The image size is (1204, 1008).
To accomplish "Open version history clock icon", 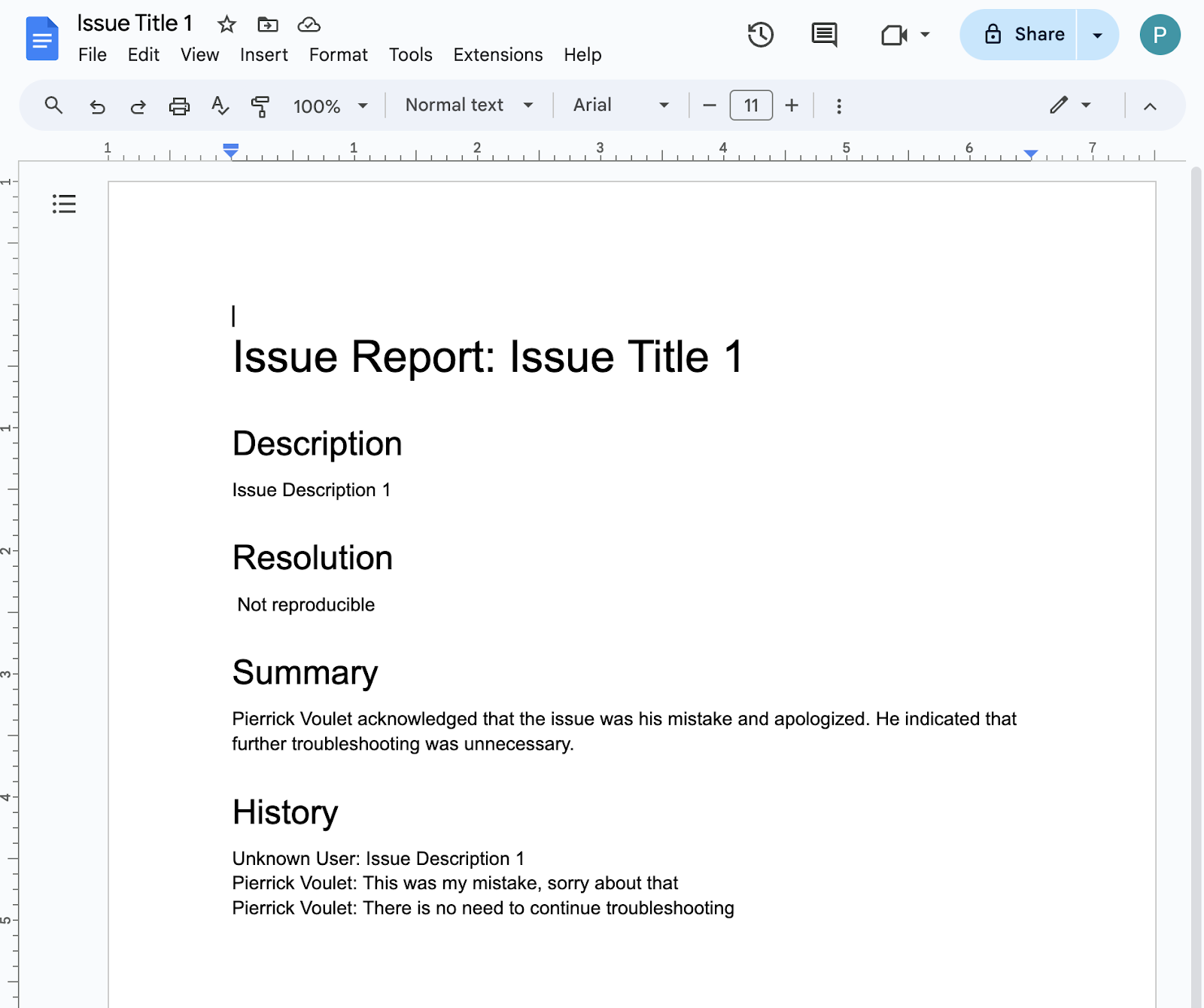I will point(761,35).
